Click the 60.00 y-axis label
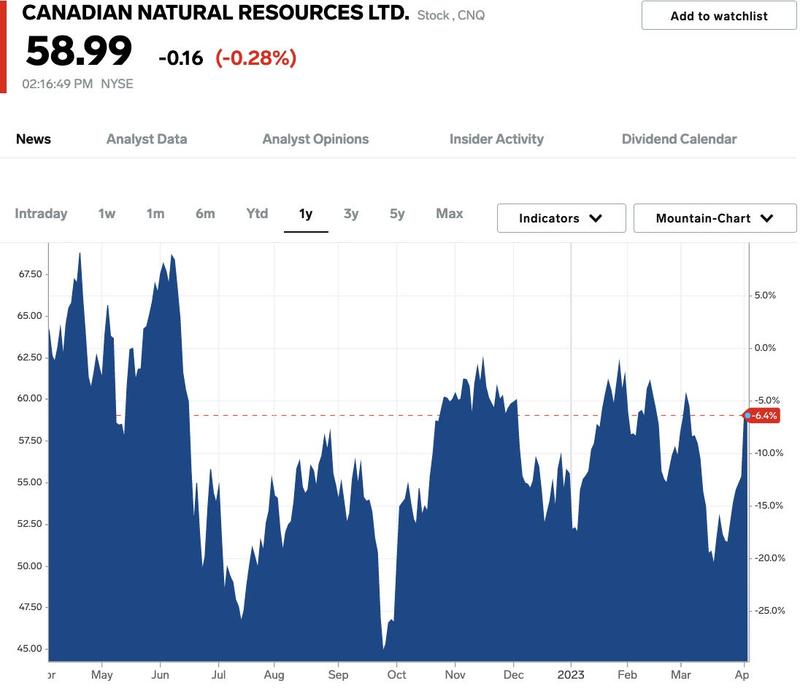800x699 pixels. click(x=30, y=398)
